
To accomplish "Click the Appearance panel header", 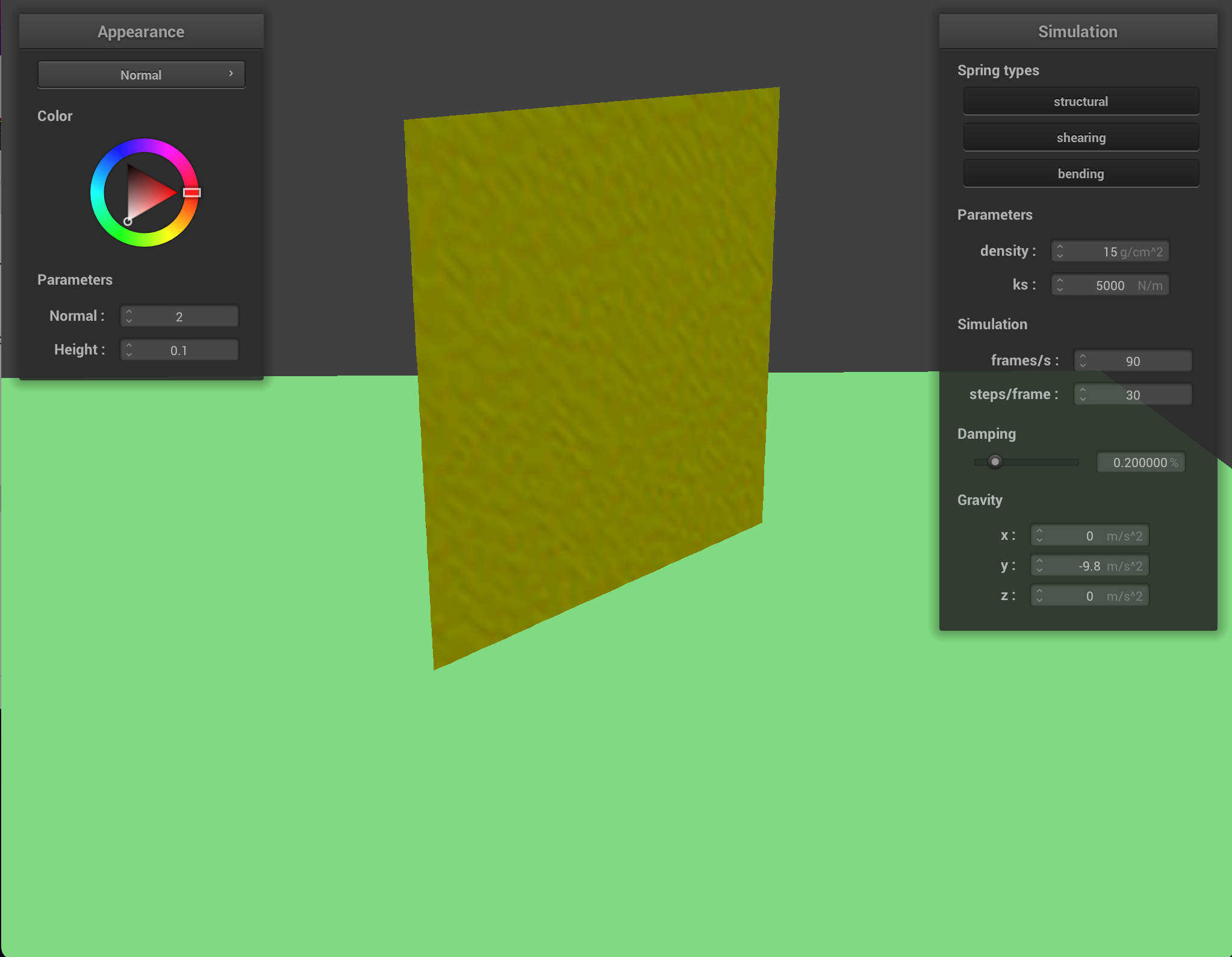I will coord(141,31).
